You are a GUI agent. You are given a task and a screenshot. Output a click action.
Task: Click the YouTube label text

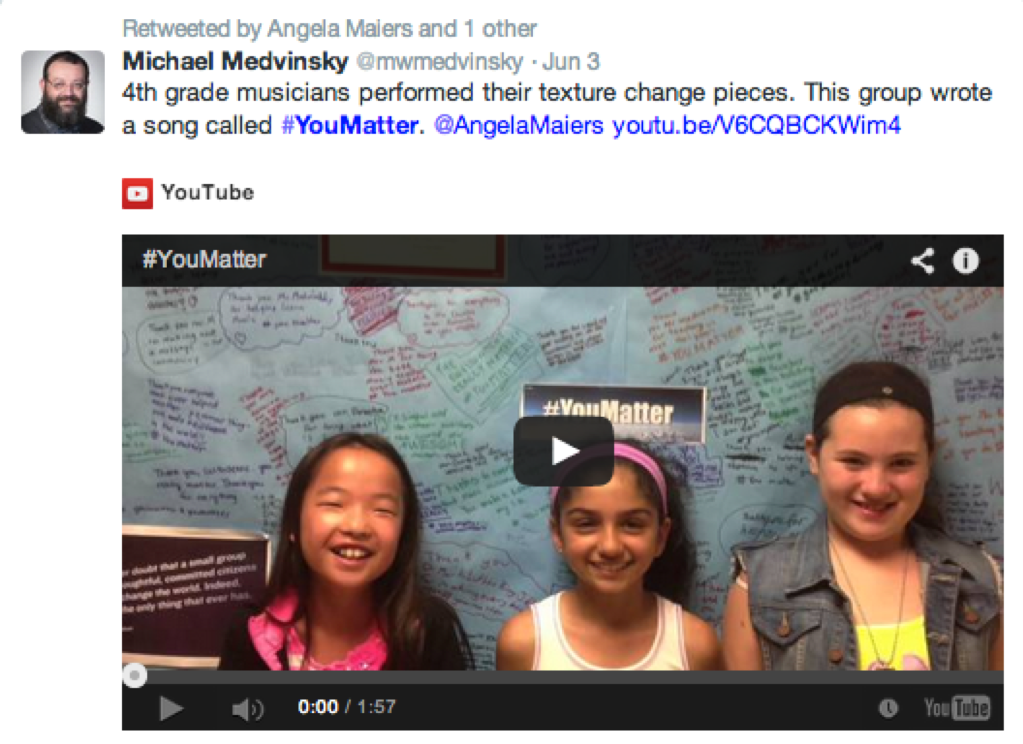click(207, 193)
